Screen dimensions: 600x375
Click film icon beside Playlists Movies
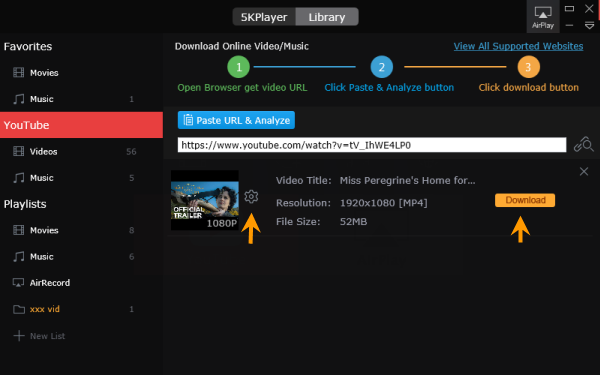[18, 230]
